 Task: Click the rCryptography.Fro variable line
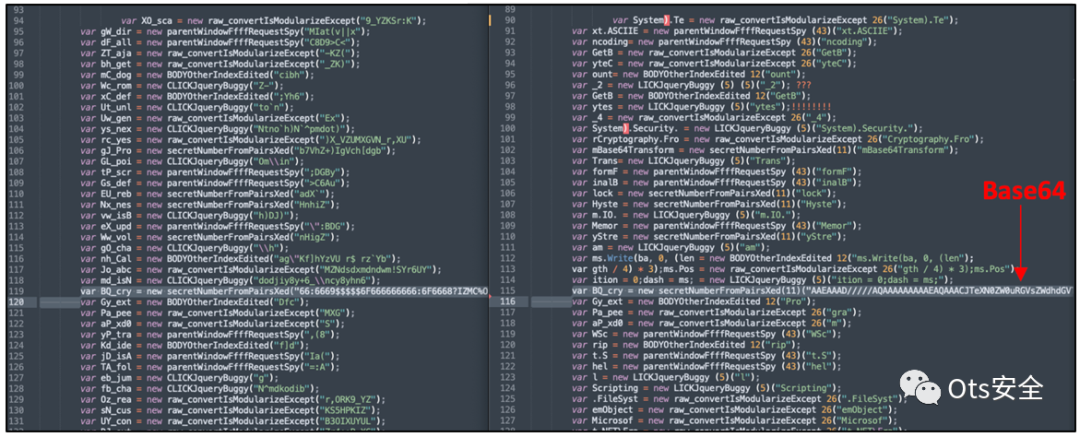click(778, 141)
